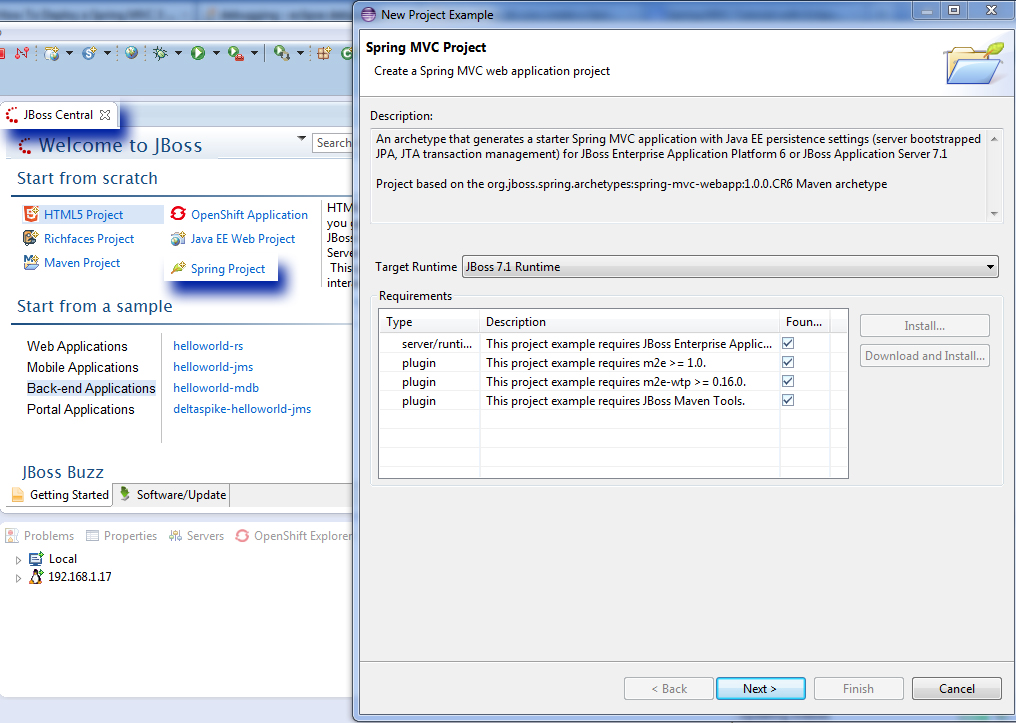This screenshot has height=723, width=1016.
Task: Click the Run last tool gear icon
Action: (x=281, y=53)
